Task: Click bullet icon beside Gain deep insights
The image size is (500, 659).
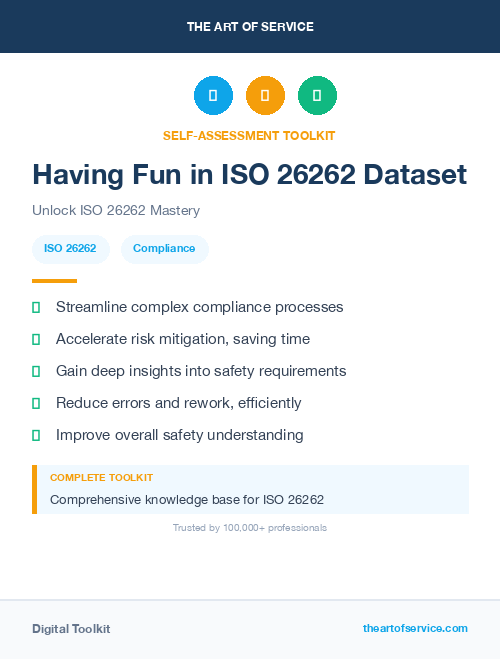Action: point(36,371)
